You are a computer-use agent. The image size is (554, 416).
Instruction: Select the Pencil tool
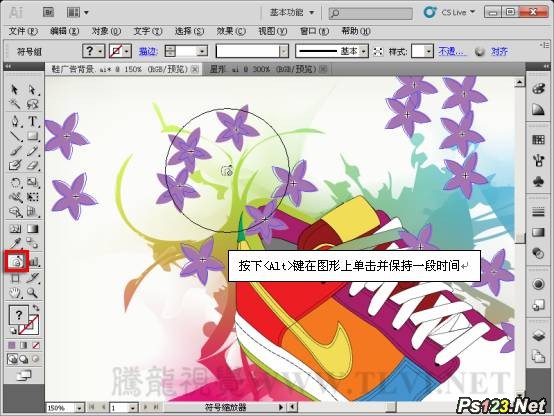[32, 151]
